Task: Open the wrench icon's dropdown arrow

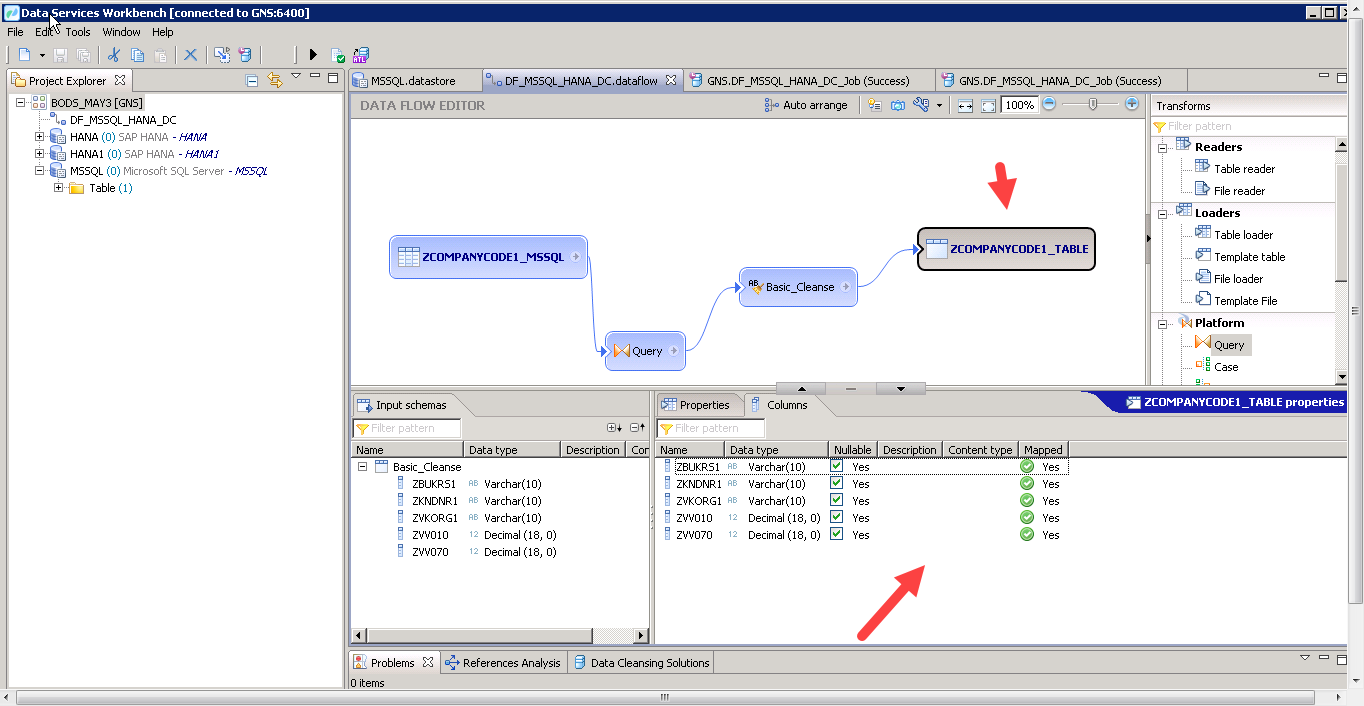Action: [x=941, y=104]
